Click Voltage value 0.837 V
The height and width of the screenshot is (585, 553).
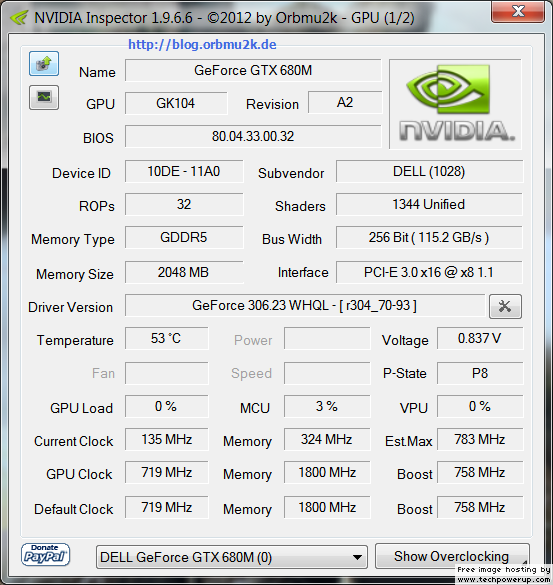(x=480, y=338)
